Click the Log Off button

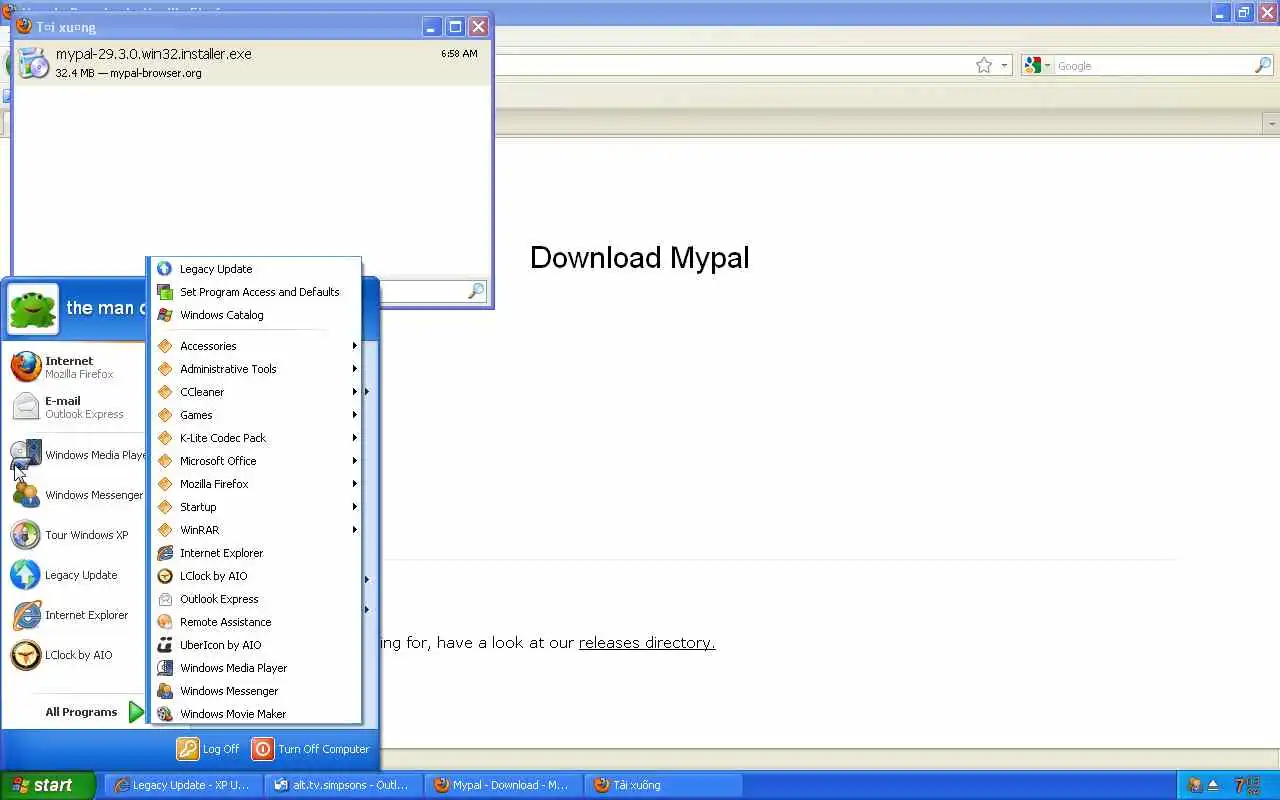(x=208, y=749)
